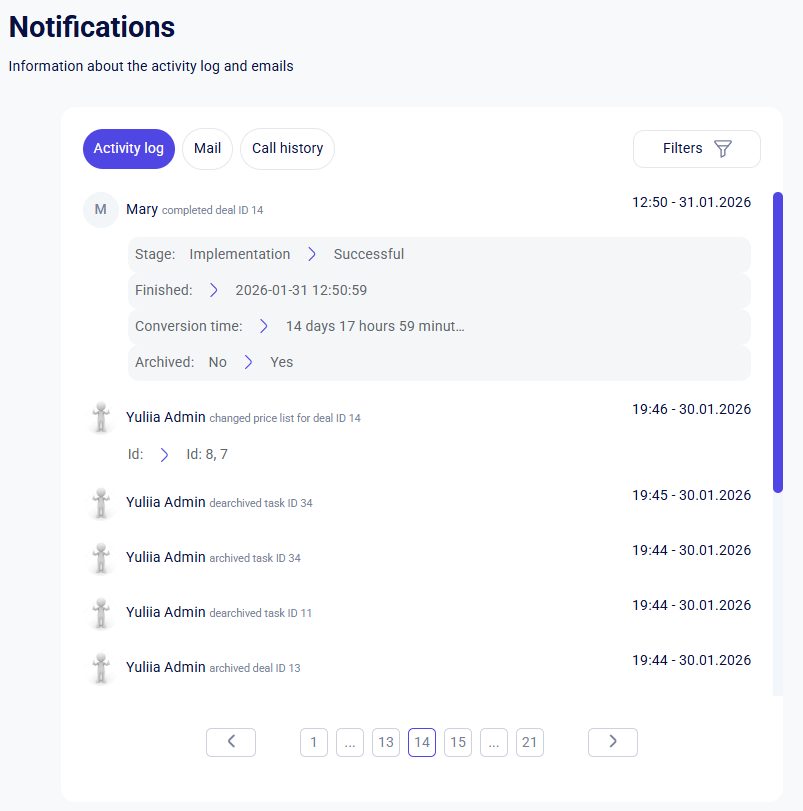Click Mary's 'M' avatar
803x811 pixels.
click(x=101, y=209)
